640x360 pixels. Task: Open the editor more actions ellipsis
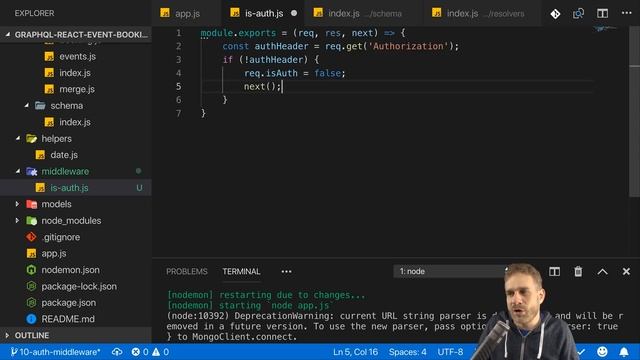point(627,13)
